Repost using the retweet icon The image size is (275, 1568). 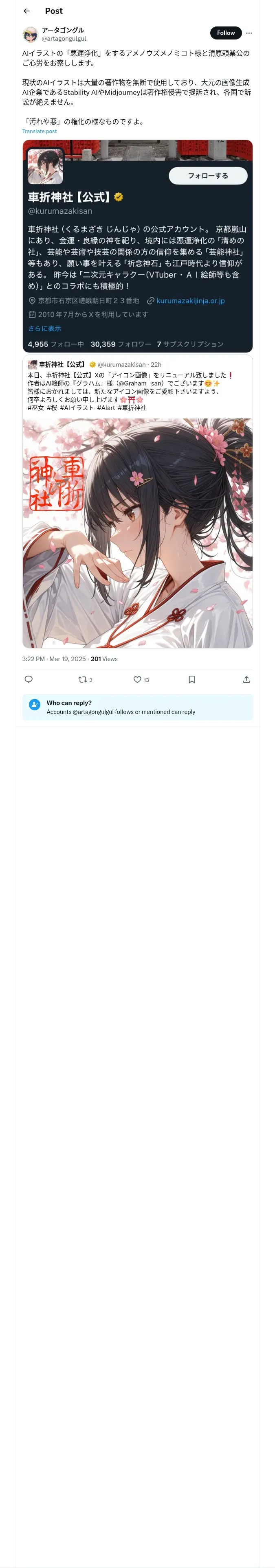click(82, 679)
